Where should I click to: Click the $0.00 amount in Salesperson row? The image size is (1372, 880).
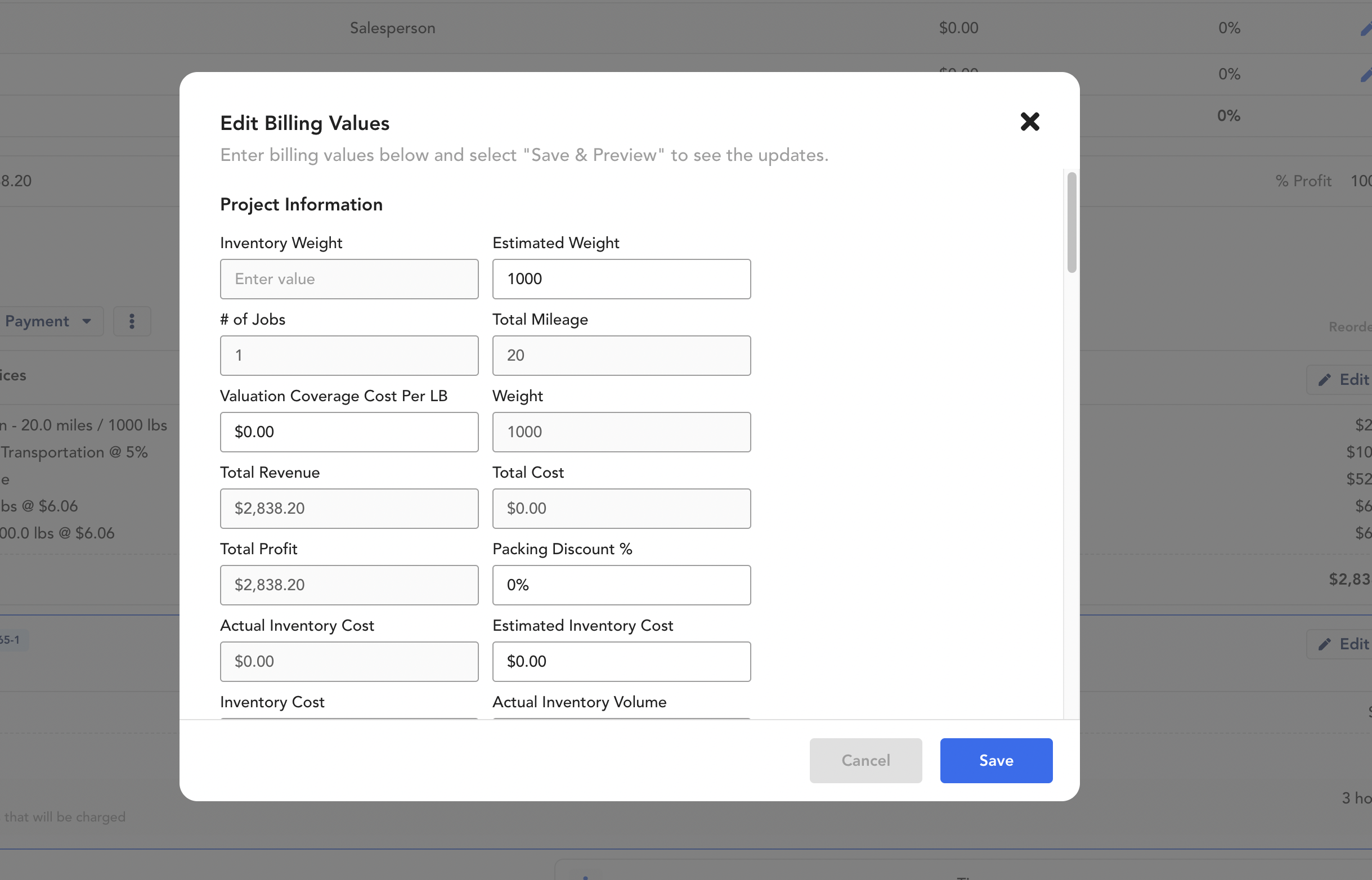pyautogui.click(x=958, y=28)
